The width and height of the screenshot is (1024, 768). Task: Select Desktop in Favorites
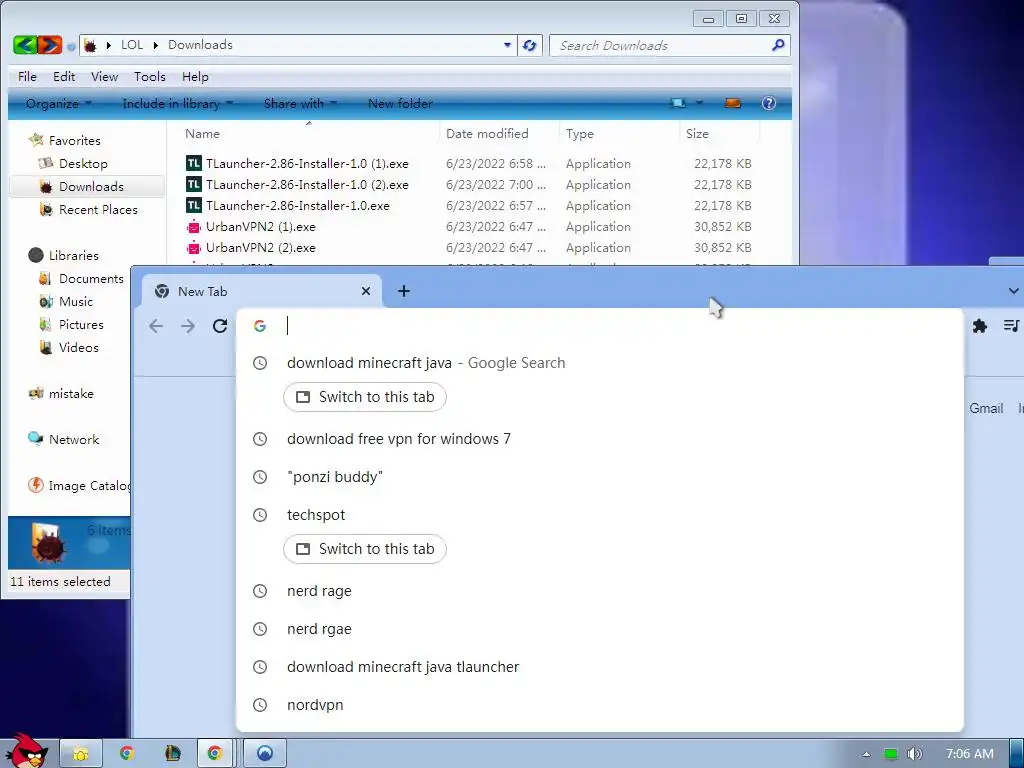[83, 163]
